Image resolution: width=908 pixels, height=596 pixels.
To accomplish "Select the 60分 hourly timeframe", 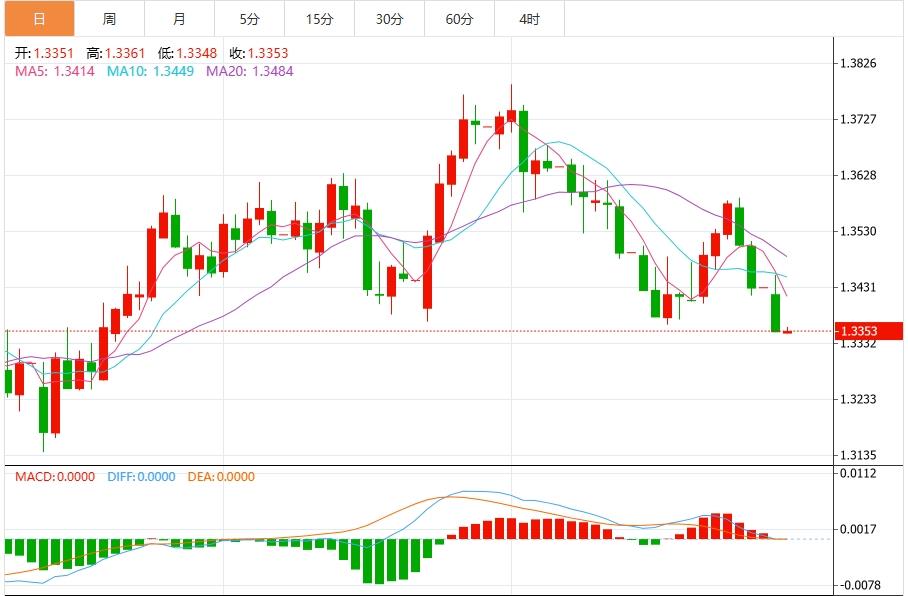I will [459, 18].
